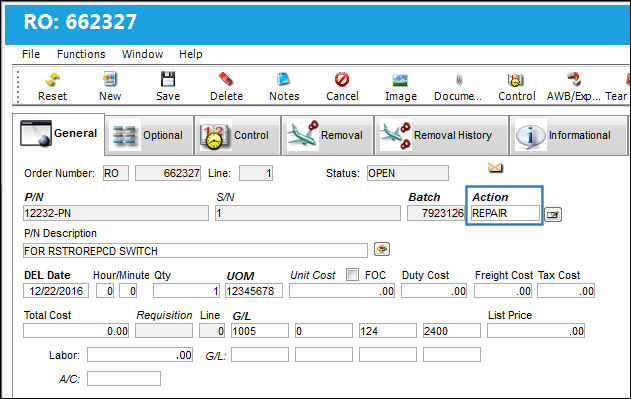This screenshot has width=631, height=399.
Task: Click the DEL Date field 12/22/2016
Action: [56, 291]
